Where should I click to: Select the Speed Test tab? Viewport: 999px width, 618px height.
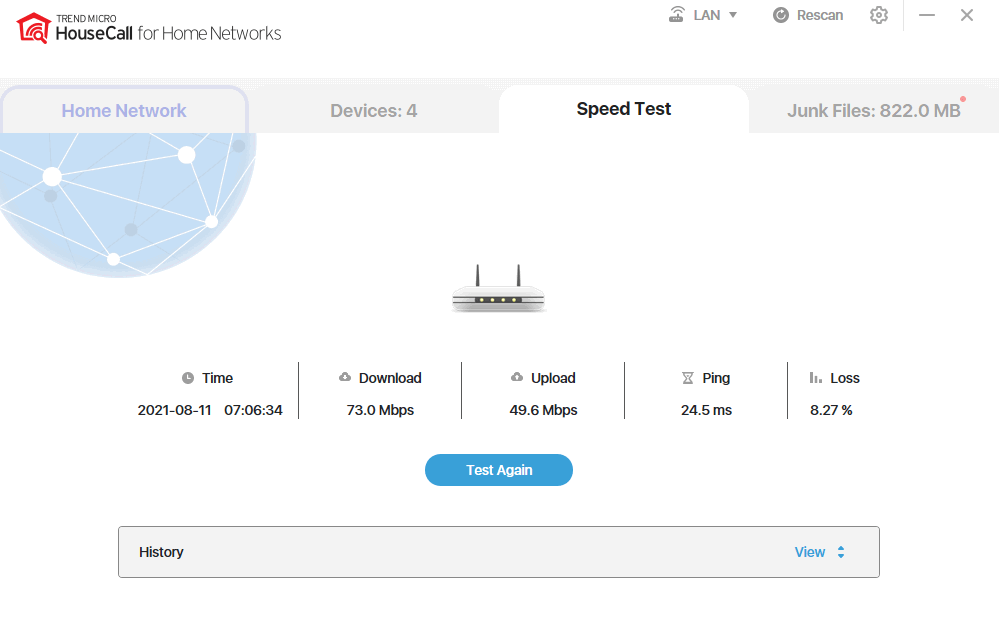(x=623, y=109)
